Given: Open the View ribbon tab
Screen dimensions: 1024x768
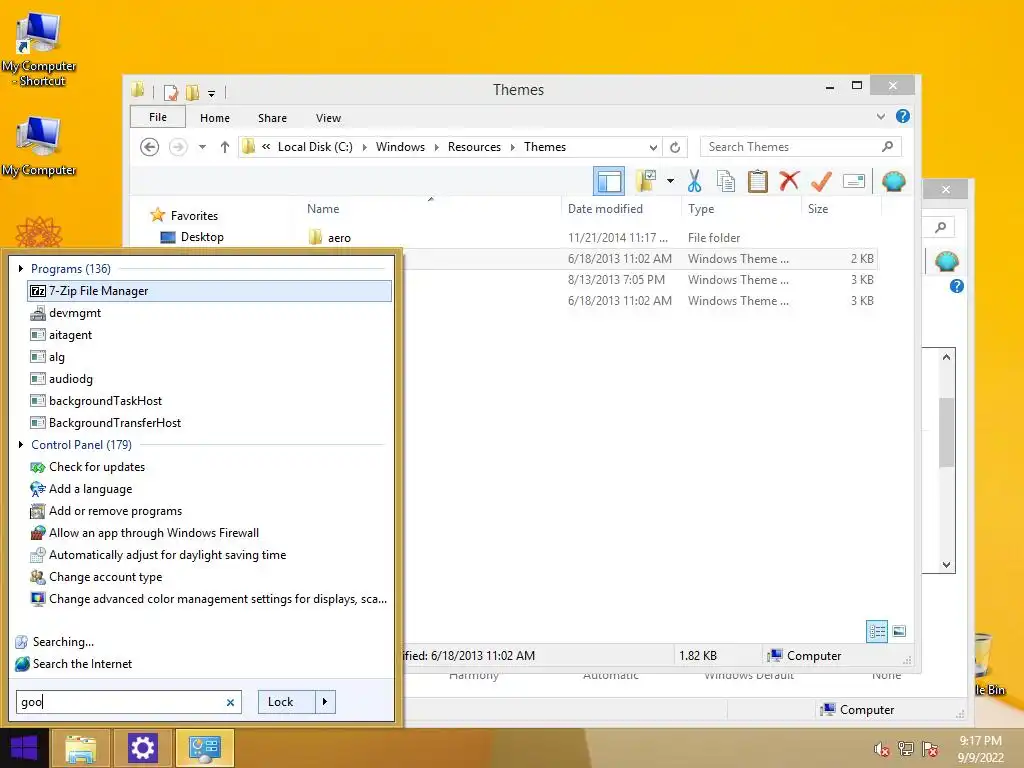Looking at the screenshot, I should point(328,118).
